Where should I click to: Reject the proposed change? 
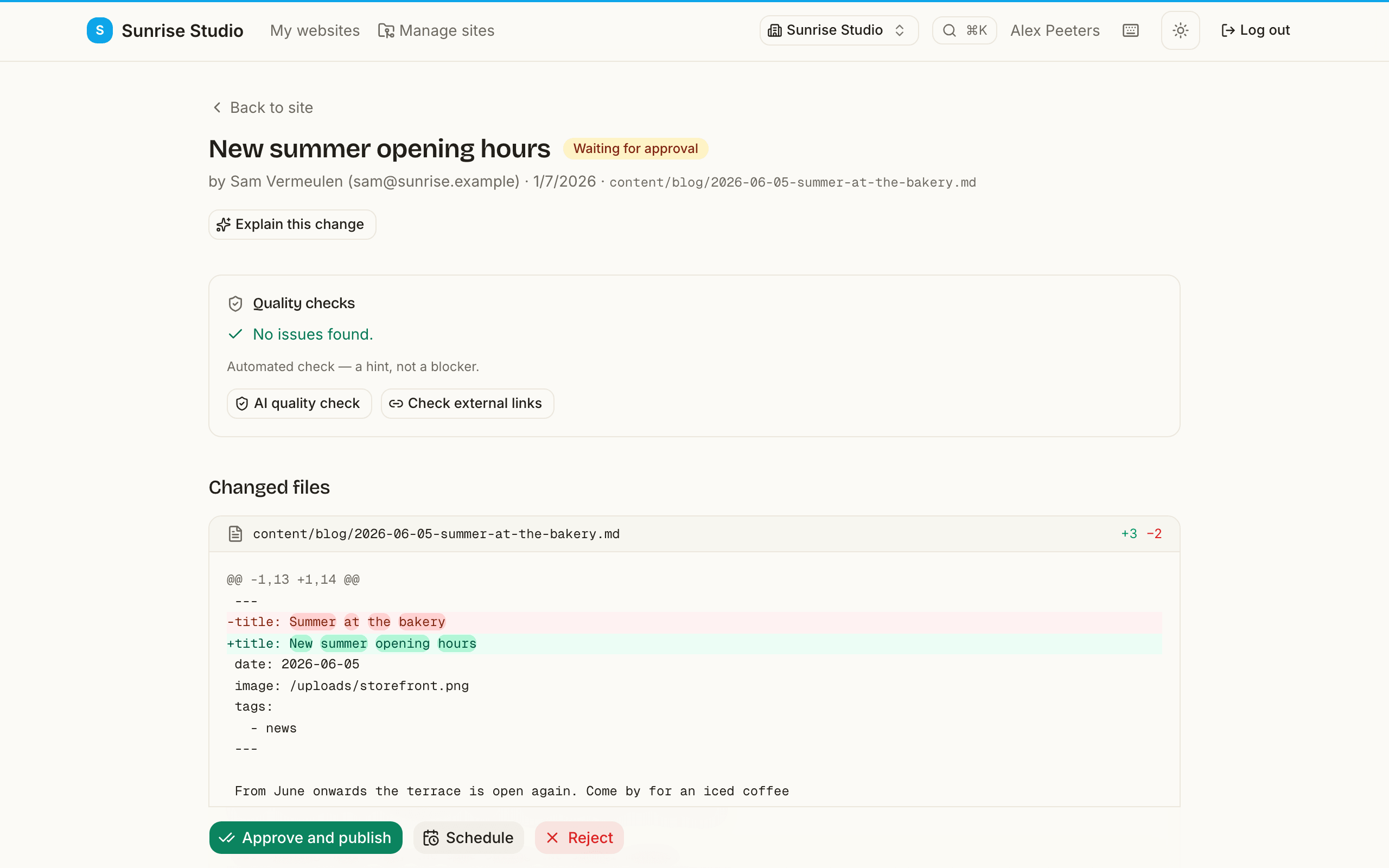click(x=579, y=838)
